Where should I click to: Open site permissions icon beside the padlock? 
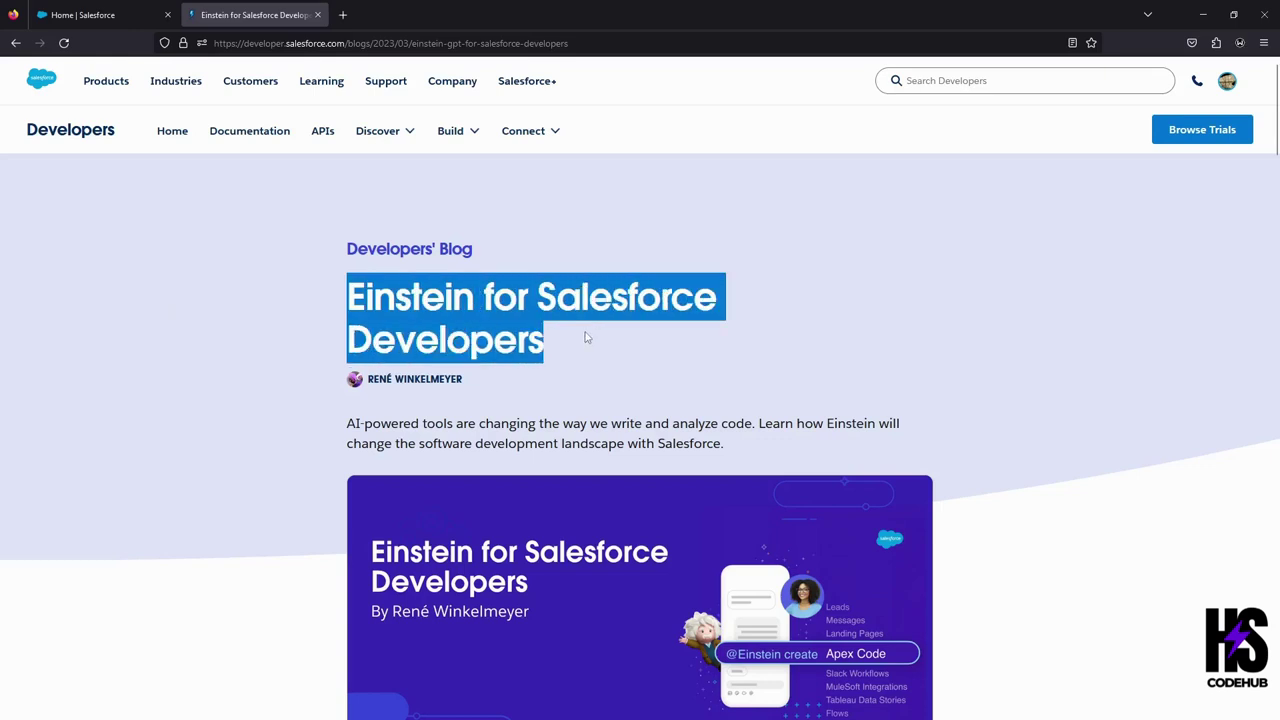[201, 43]
